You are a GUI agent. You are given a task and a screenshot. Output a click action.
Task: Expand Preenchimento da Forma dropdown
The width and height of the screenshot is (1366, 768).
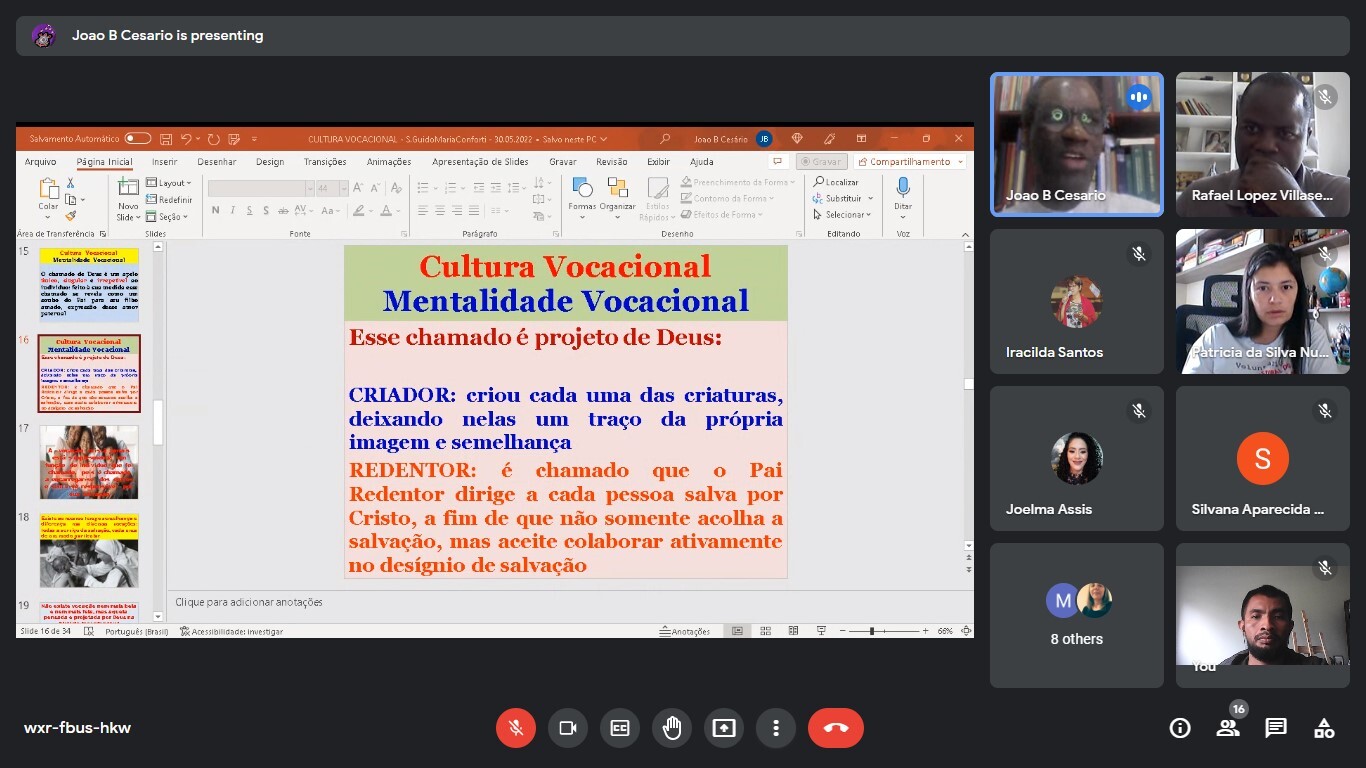point(738,183)
